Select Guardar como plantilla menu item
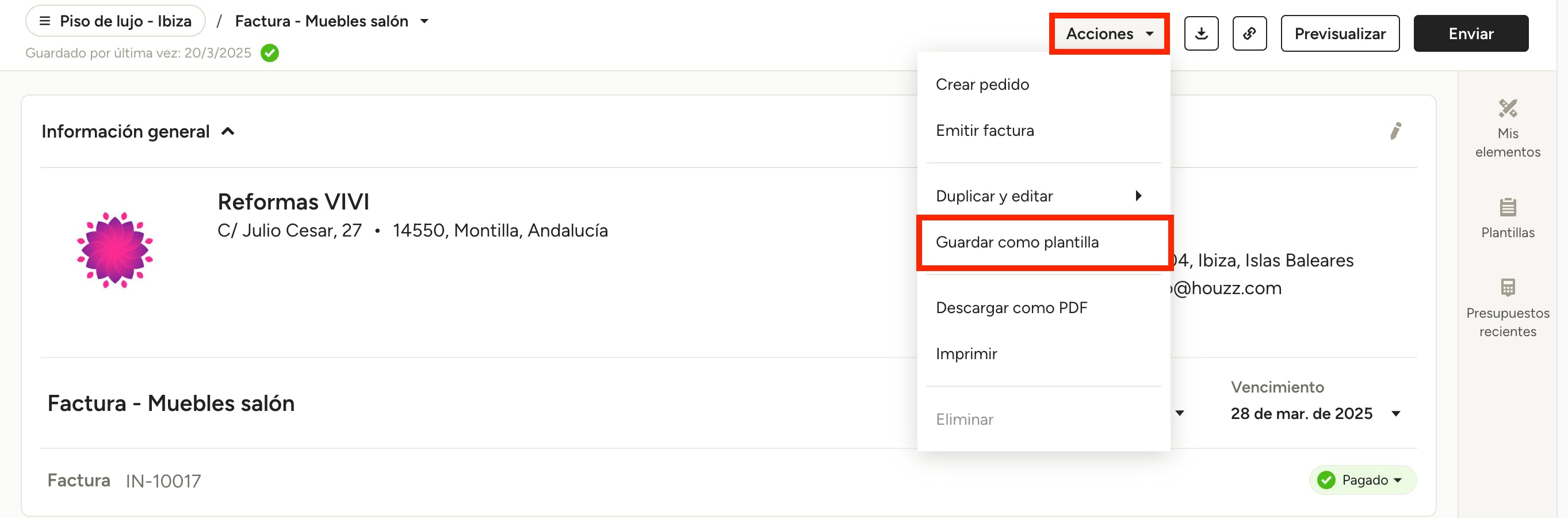Screen dimensions: 1568x518 pos(1016,242)
